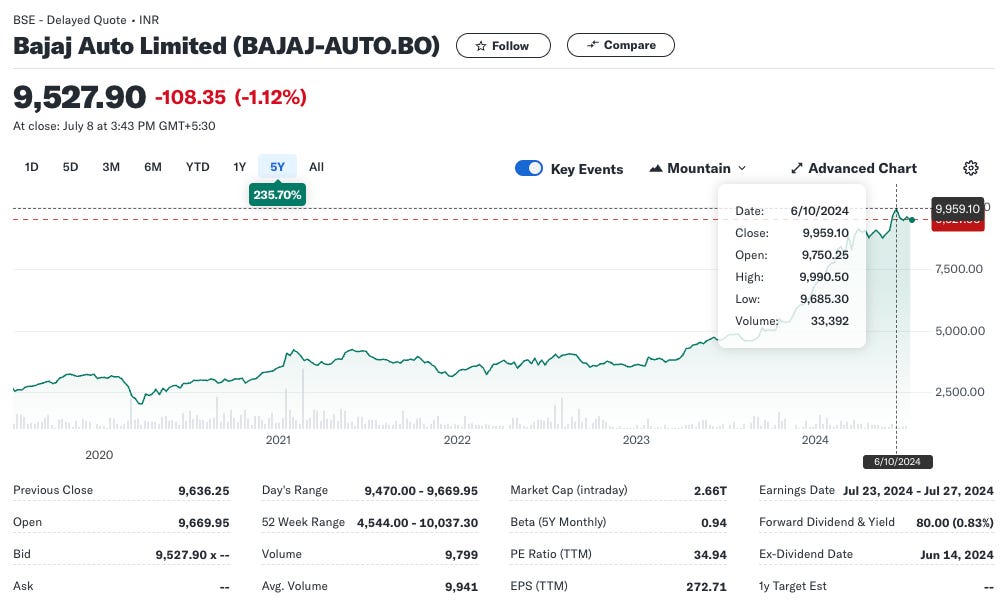The height and width of the screenshot is (608, 1008).
Task: Click the Advanced Chart expand icon
Action: (796, 168)
